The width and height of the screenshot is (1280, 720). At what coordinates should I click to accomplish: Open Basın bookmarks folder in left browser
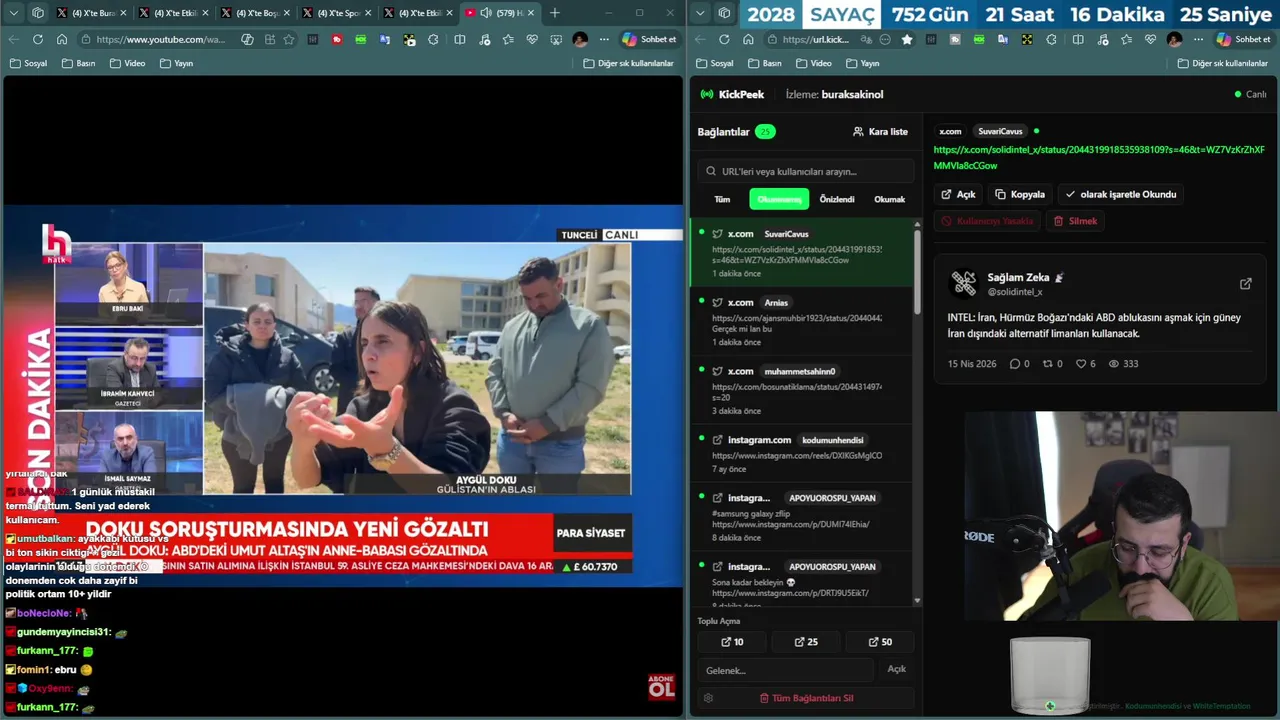coord(79,63)
